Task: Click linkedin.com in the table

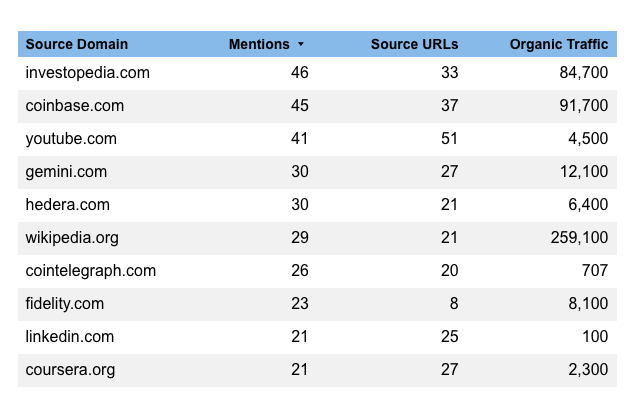Action: (69, 337)
